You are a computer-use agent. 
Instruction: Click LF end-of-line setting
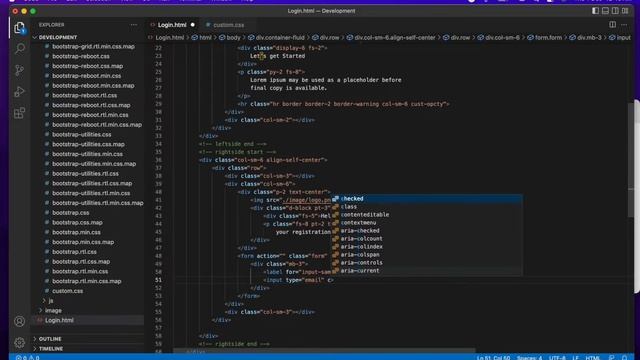[576, 358]
